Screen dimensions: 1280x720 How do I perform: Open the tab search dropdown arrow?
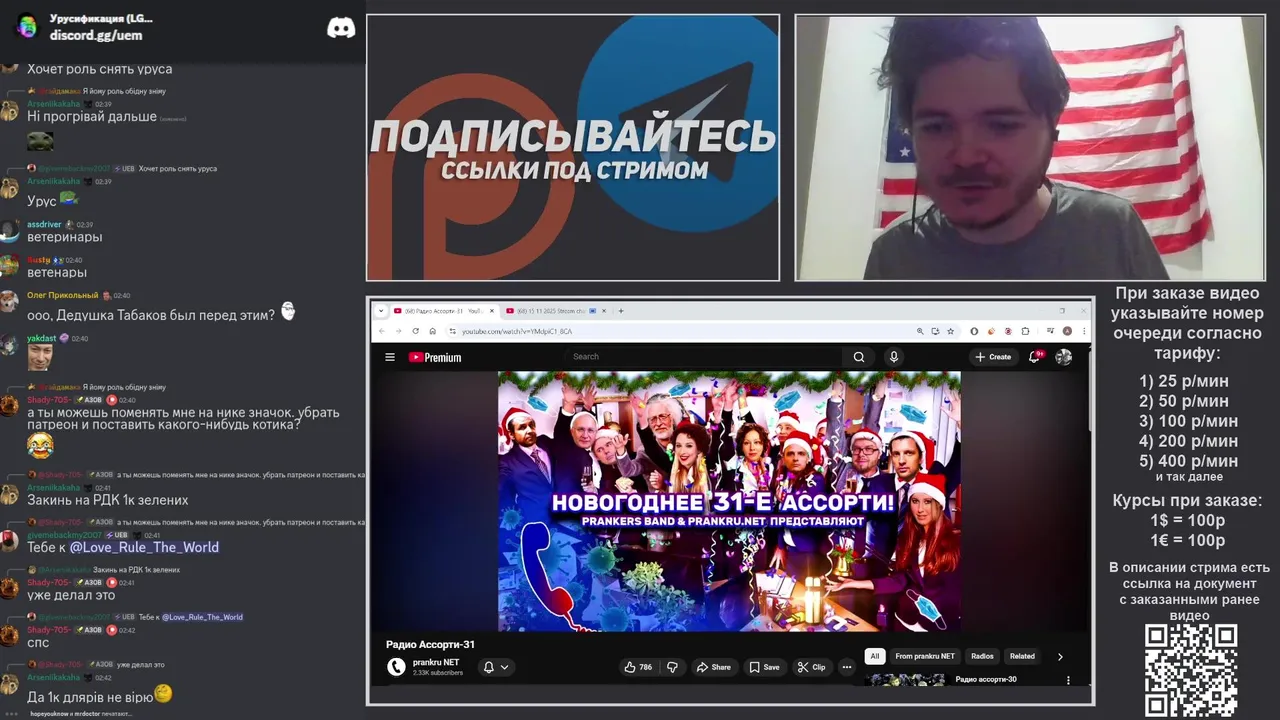(381, 311)
